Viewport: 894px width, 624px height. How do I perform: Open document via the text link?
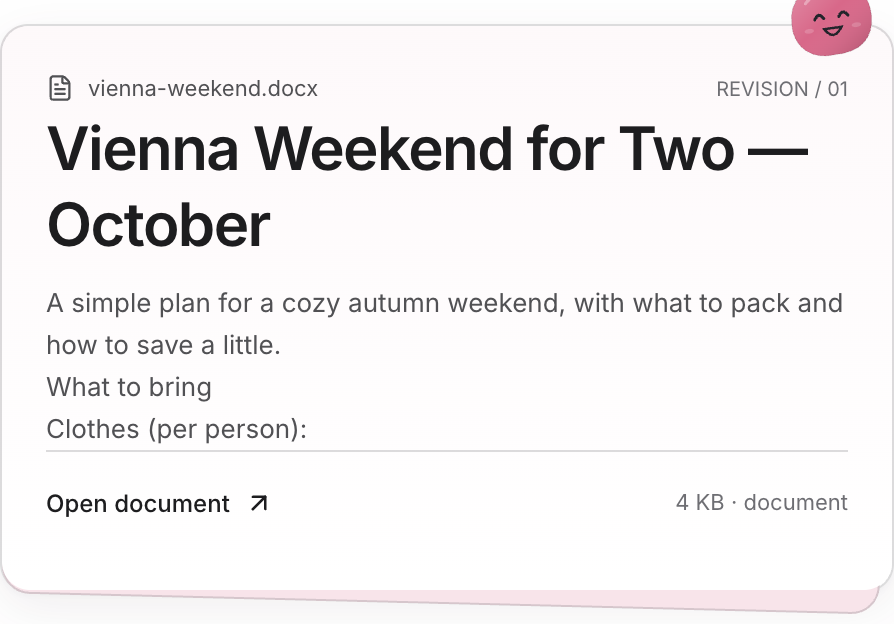tap(137, 504)
